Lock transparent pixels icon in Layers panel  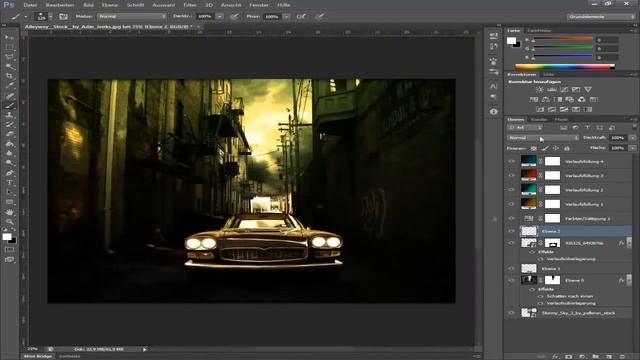pos(533,148)
